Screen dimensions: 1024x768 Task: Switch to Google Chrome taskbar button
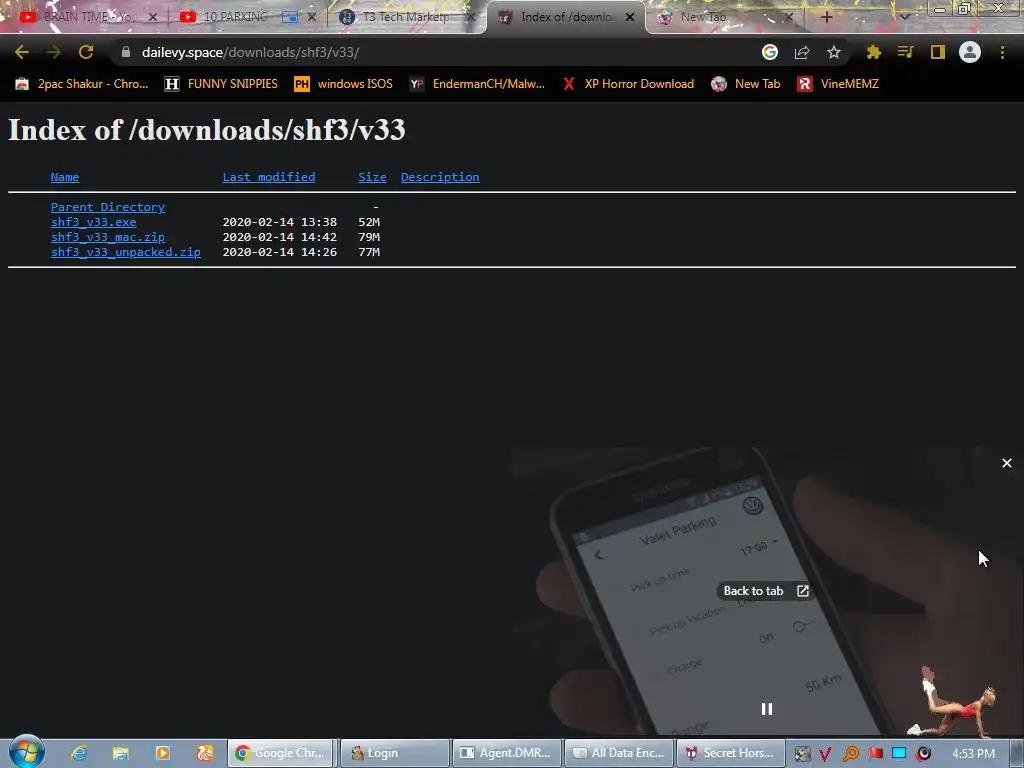point(281,753)
